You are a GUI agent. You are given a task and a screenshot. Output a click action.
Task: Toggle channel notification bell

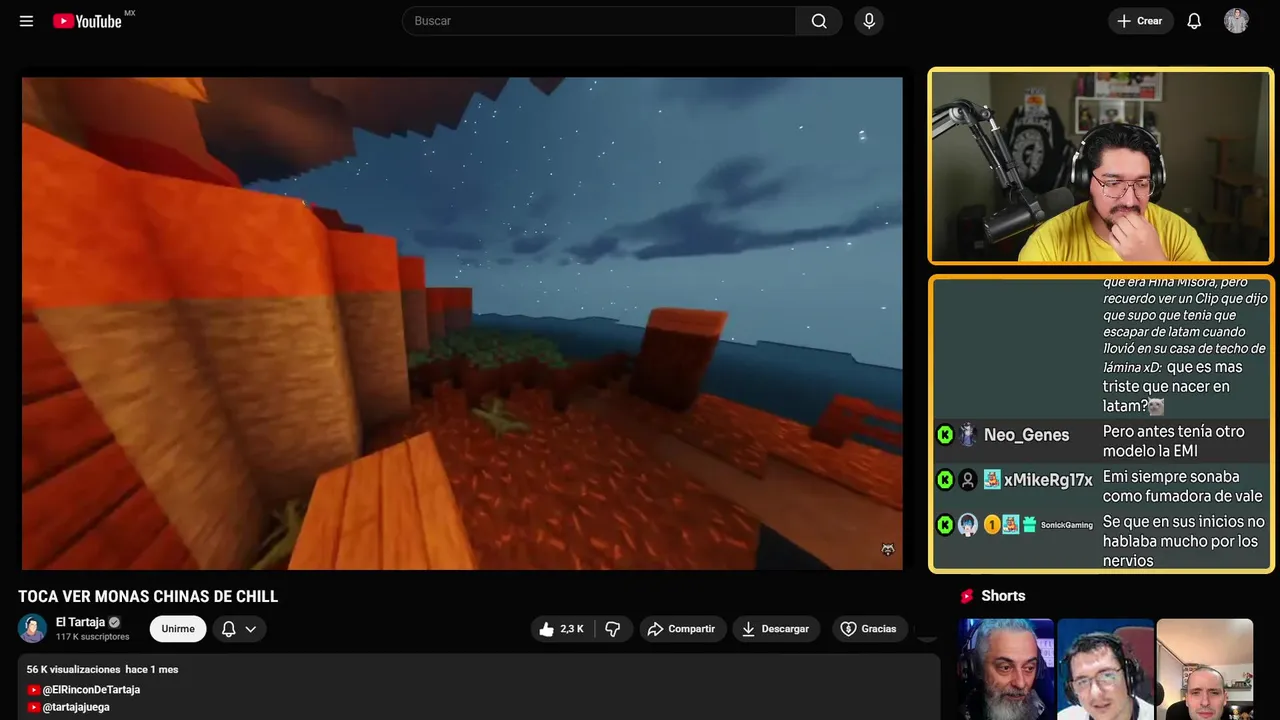coord(229,629)
